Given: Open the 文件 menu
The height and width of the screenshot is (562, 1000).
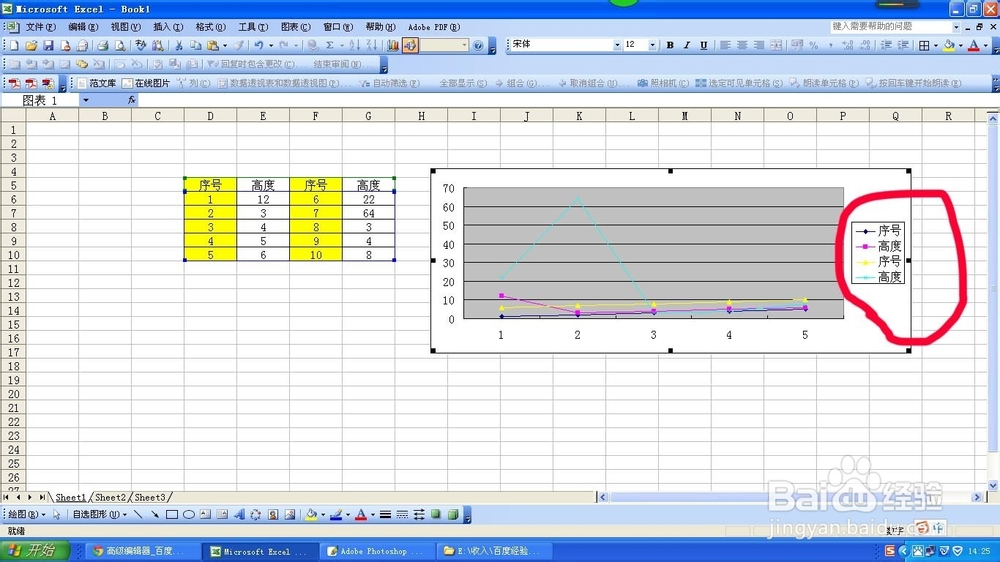Looking at the screenshot, I should 40,27.
